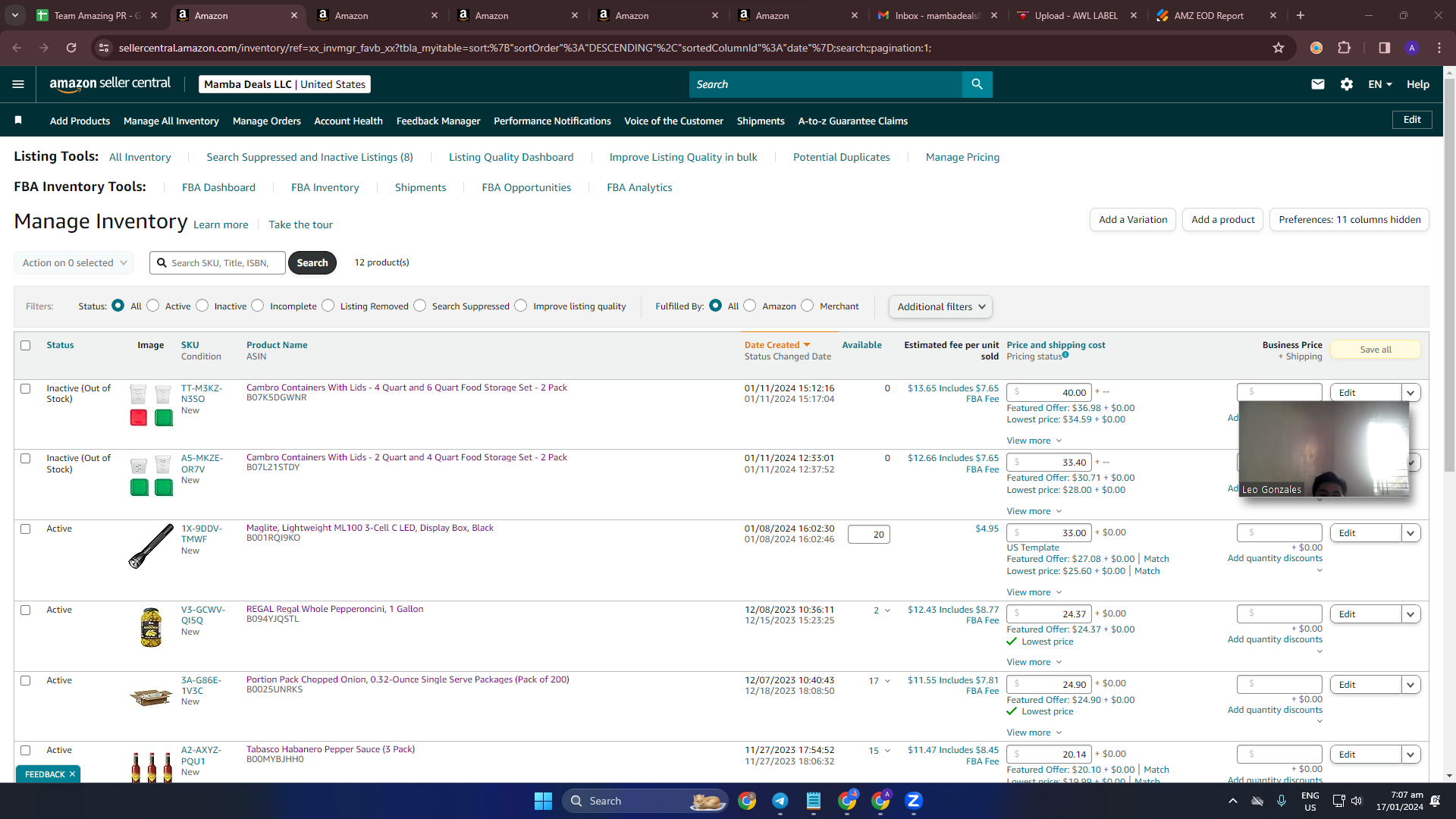The width and height of the screenshot is (1456, 819).
Task: Click the Search SKU, Title, ISBN field
Action: (218, 262)
